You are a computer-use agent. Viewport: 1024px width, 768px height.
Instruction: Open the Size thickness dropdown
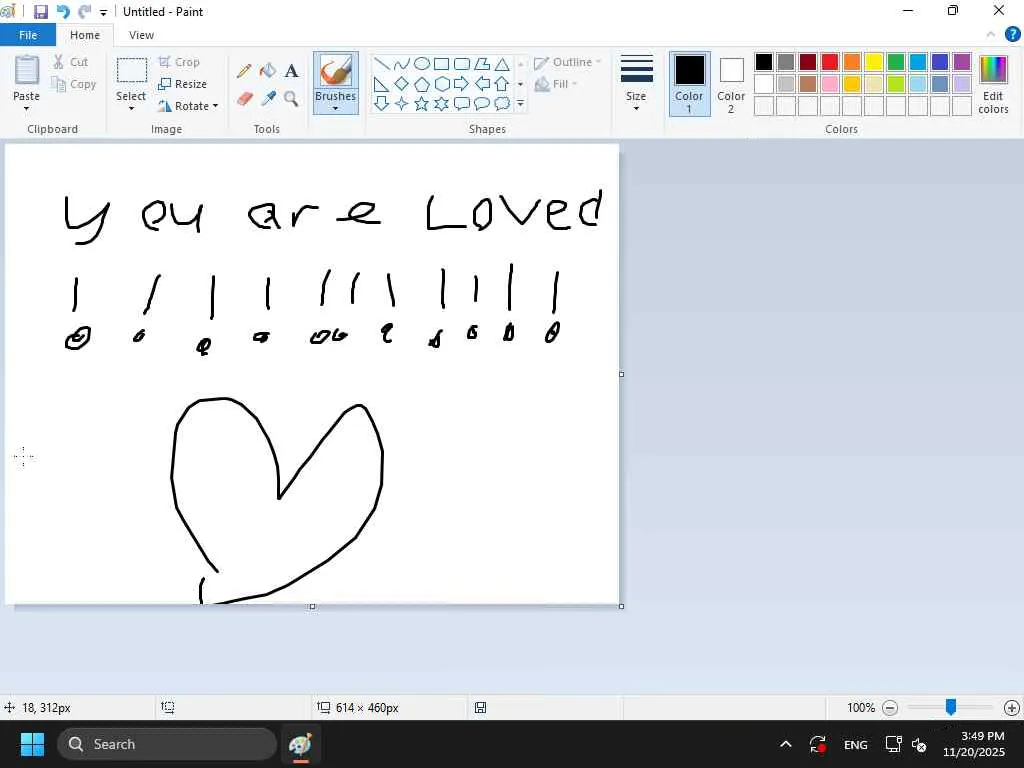click(x=636, y=84)
